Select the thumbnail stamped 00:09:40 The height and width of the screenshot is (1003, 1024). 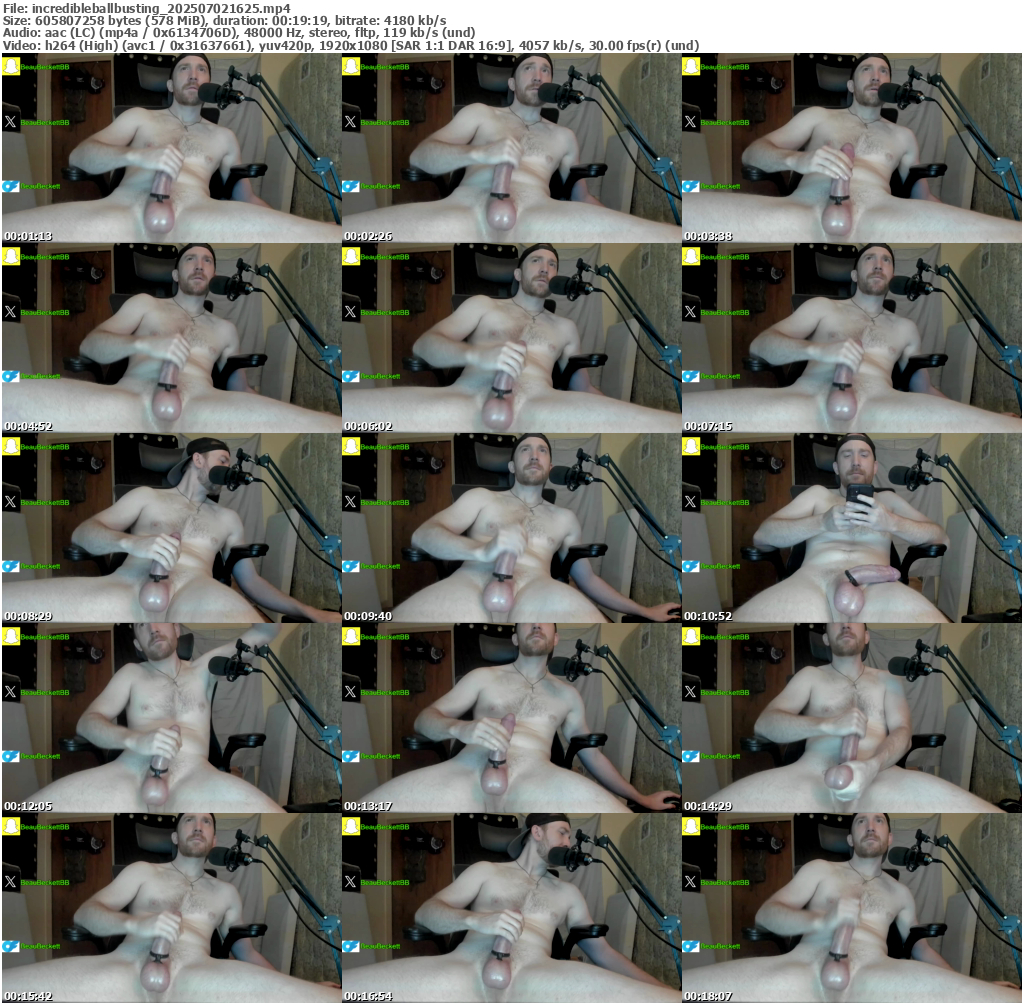coord(511,528)
